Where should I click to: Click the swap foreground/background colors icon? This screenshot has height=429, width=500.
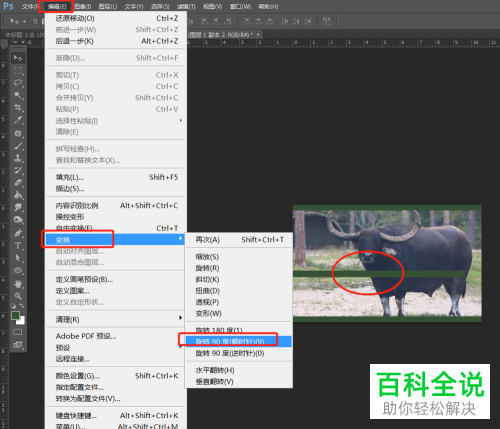click(x=22, y=306)
